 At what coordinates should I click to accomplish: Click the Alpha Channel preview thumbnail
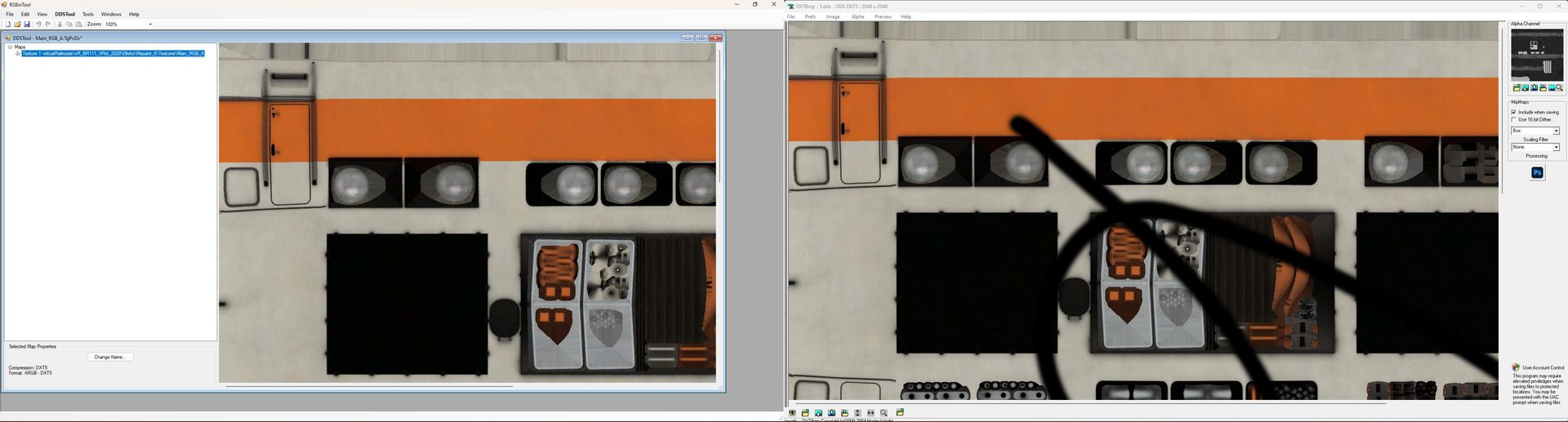pos(1536,56)
